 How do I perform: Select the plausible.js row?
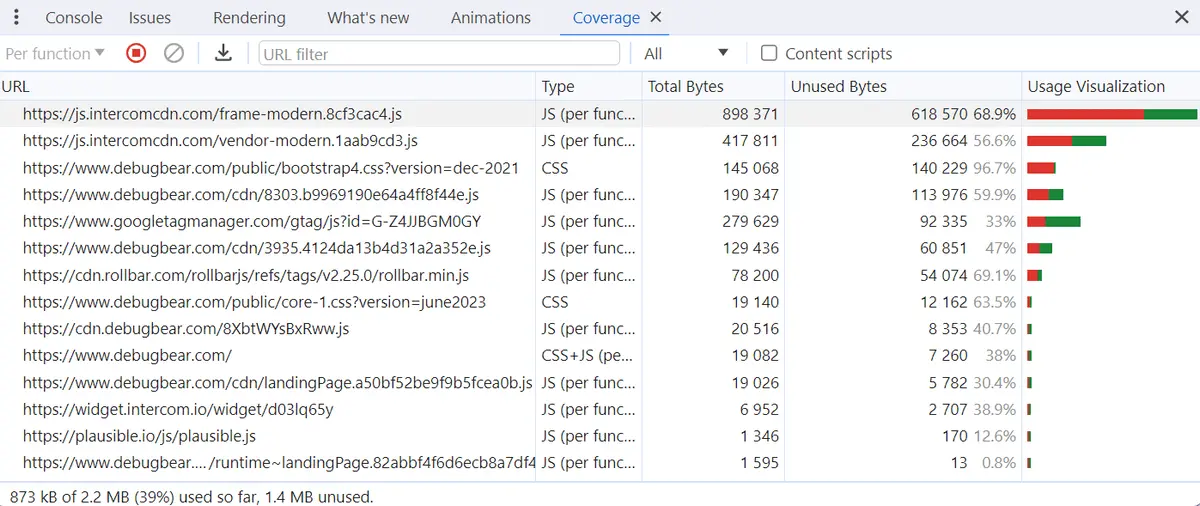(600, 436)
